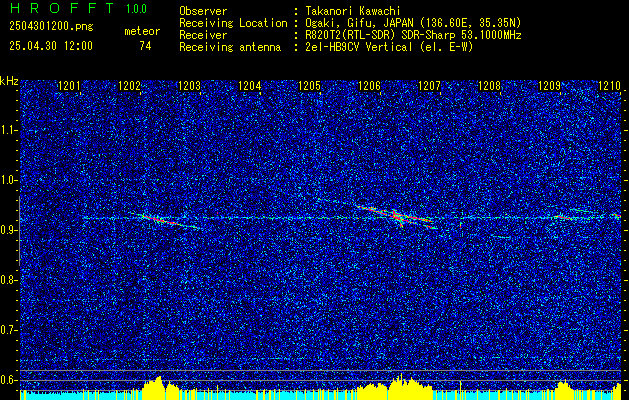Viewport: 629px width, 400px height.
Task: Click the 1203 time marker
Action: (x=189, y=86)
